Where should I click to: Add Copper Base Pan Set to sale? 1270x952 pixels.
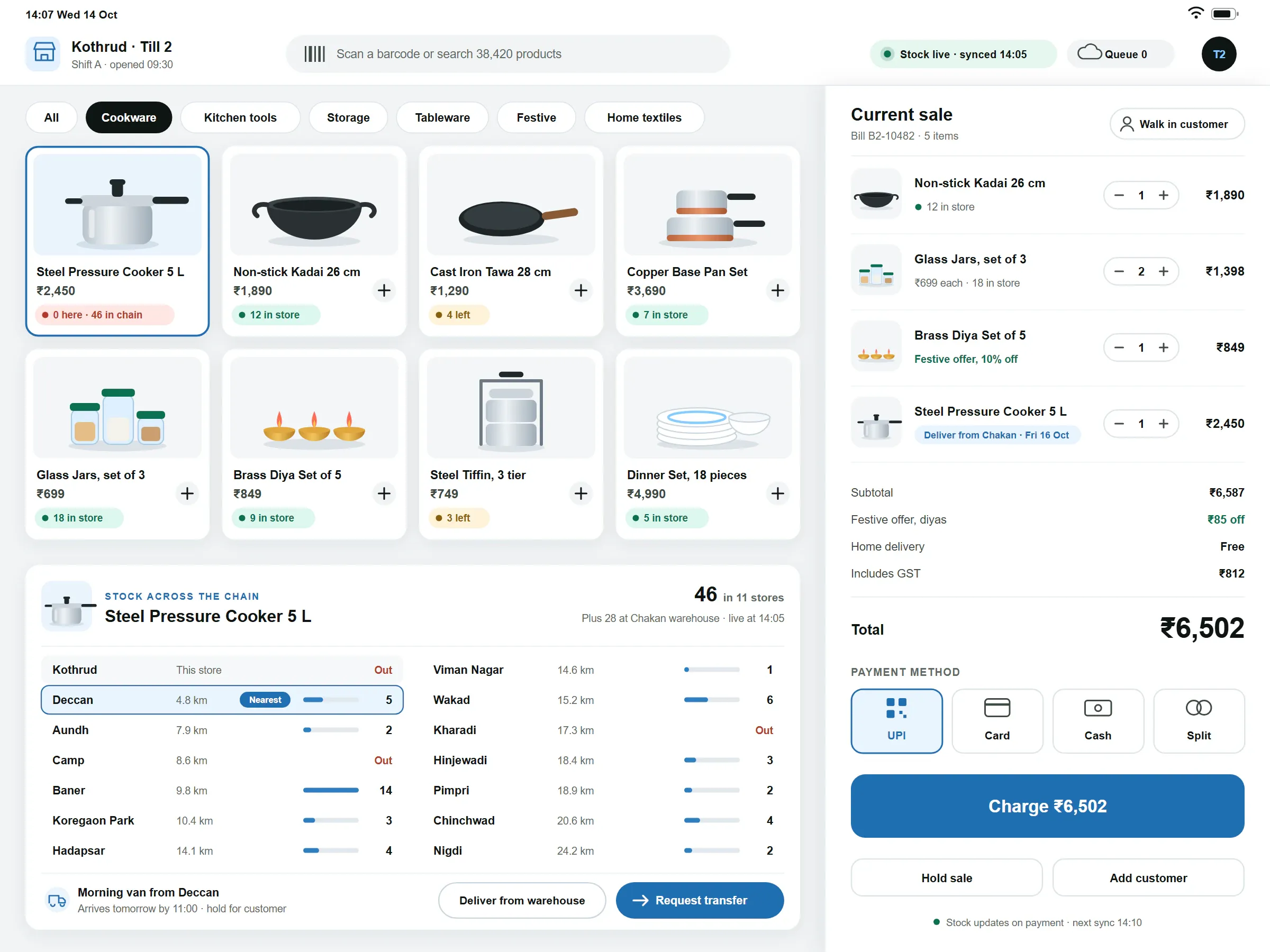777,290
